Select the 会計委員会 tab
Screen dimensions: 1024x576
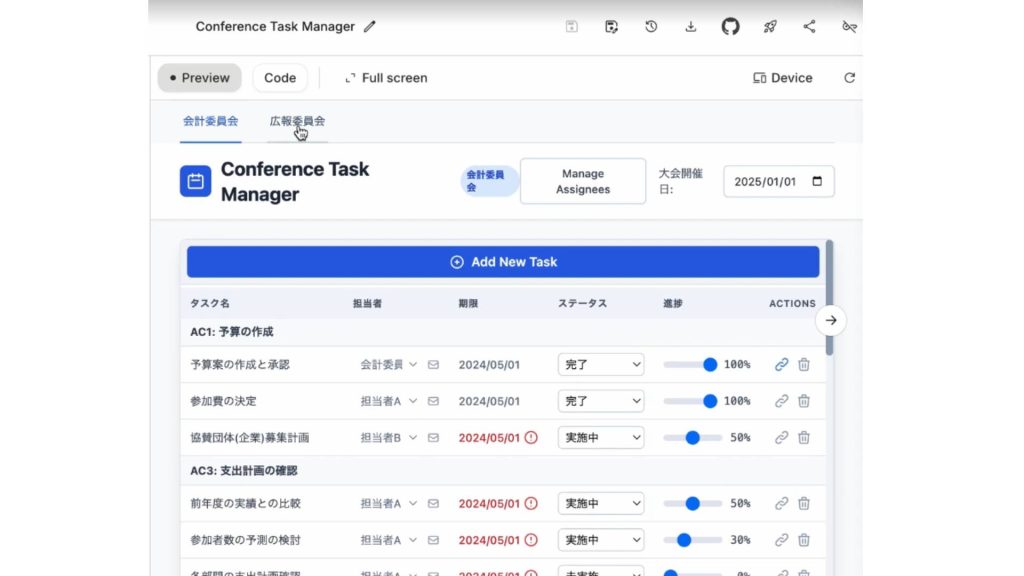[210, 121]
